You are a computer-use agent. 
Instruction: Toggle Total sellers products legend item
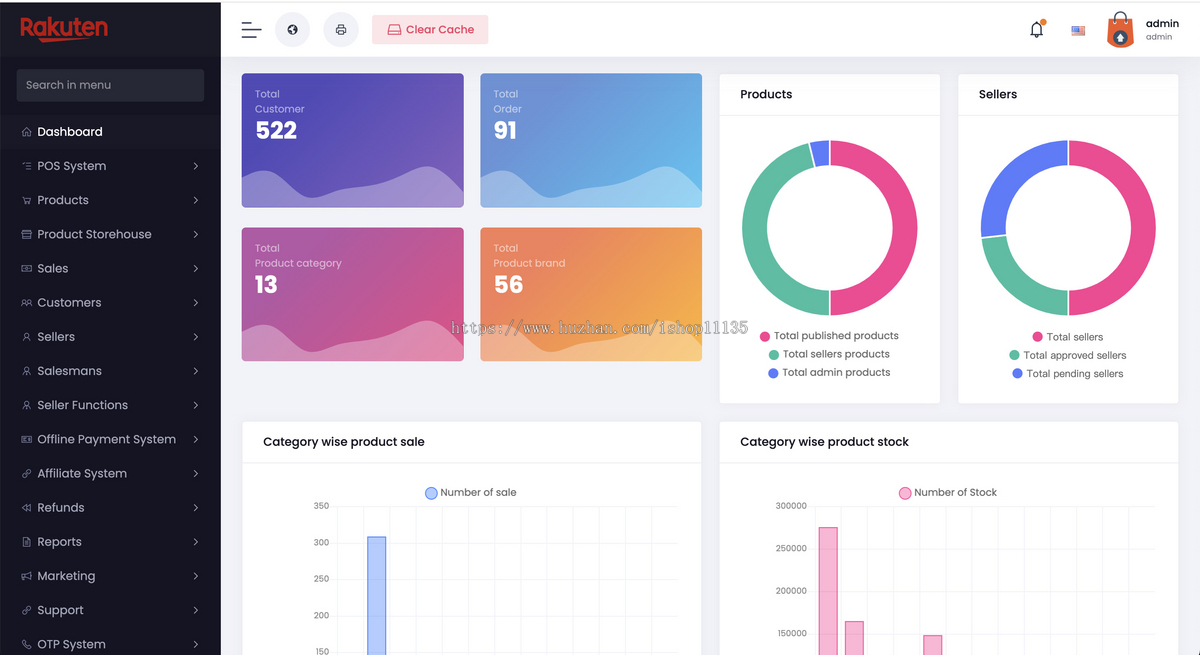(829, 354)
